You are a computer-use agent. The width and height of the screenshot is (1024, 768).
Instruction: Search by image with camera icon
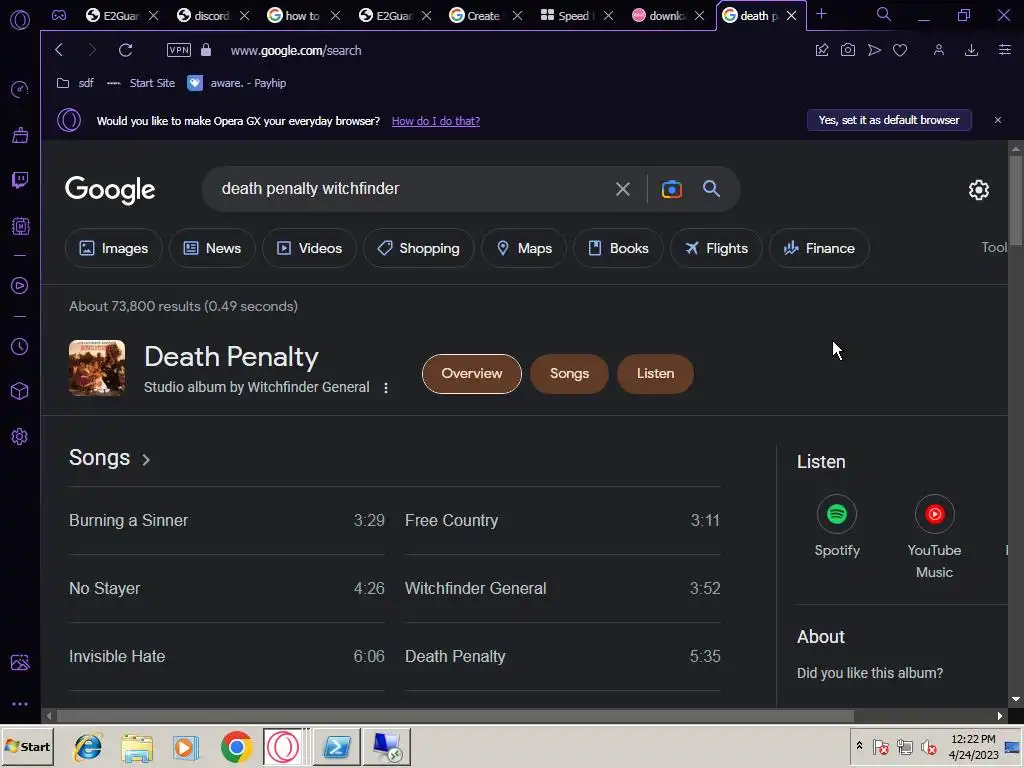coord(671,189)
